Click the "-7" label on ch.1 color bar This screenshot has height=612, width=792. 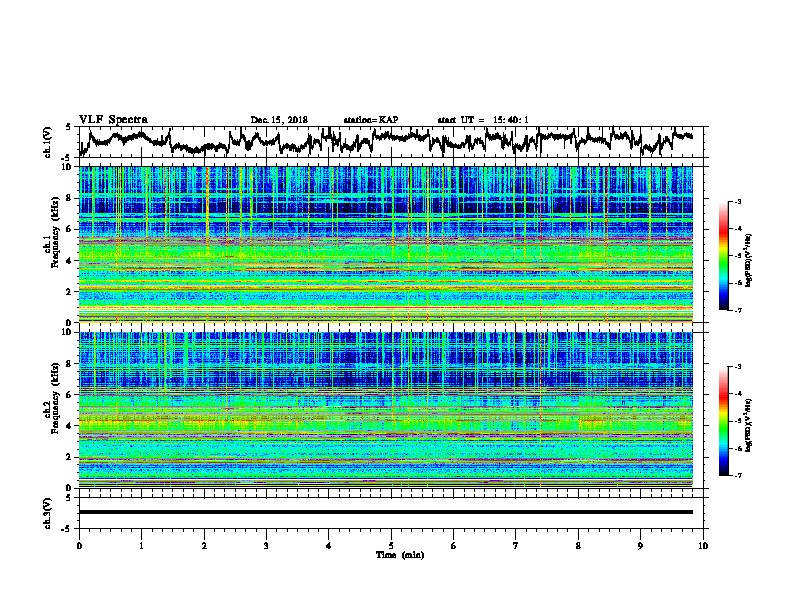(x=738, y=310)
